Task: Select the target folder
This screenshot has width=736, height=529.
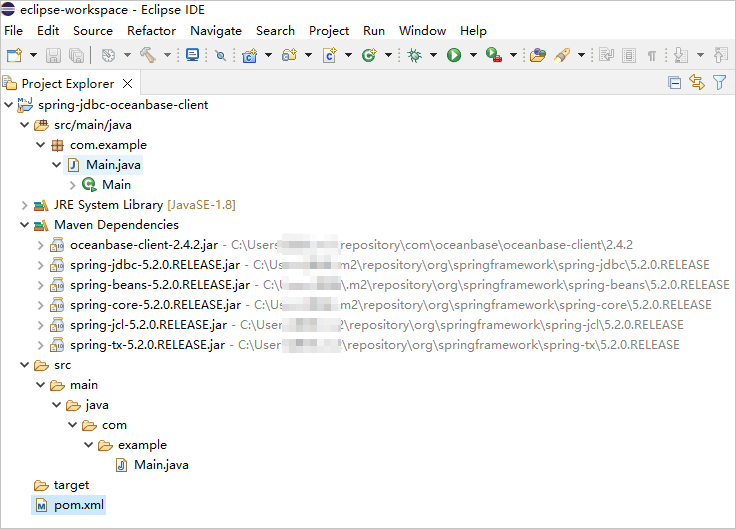Action: [71, 485]
